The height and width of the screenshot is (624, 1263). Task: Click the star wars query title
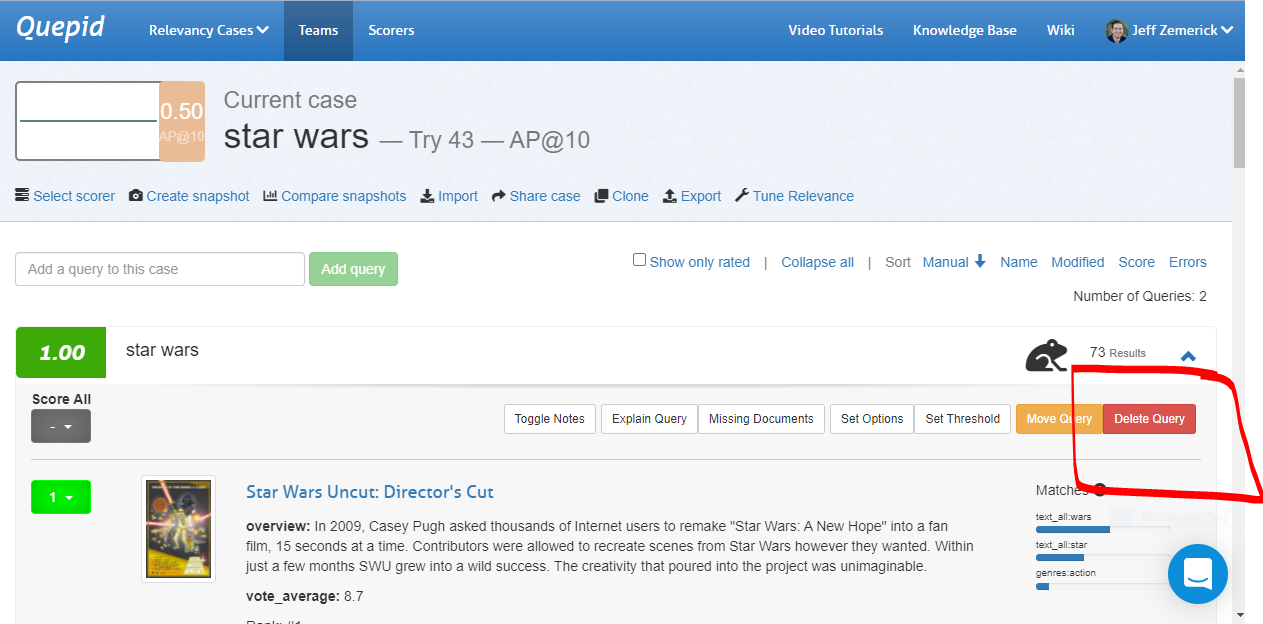pos(162,350)
